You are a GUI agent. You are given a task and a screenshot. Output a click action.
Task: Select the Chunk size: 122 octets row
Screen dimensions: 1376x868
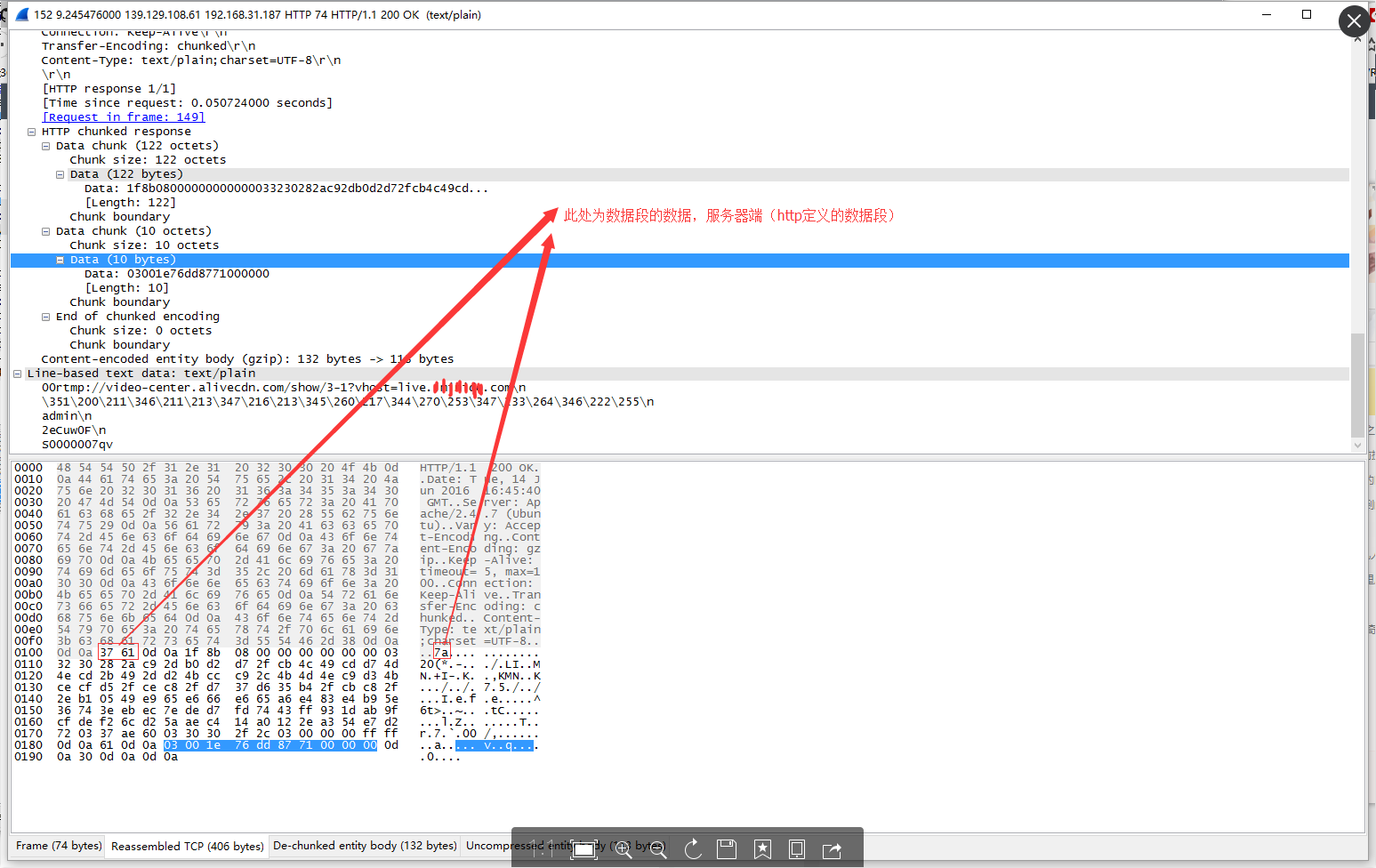(x=148, y=160)
